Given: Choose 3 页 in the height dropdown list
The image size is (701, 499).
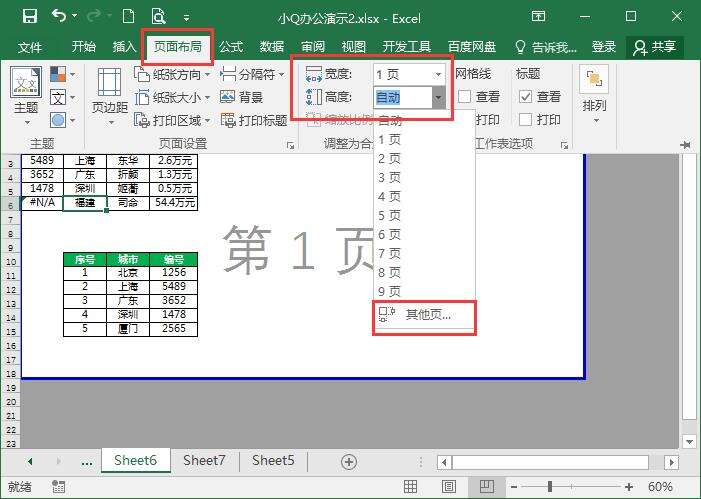Looking at the screenshot, I should pos(389,177).
